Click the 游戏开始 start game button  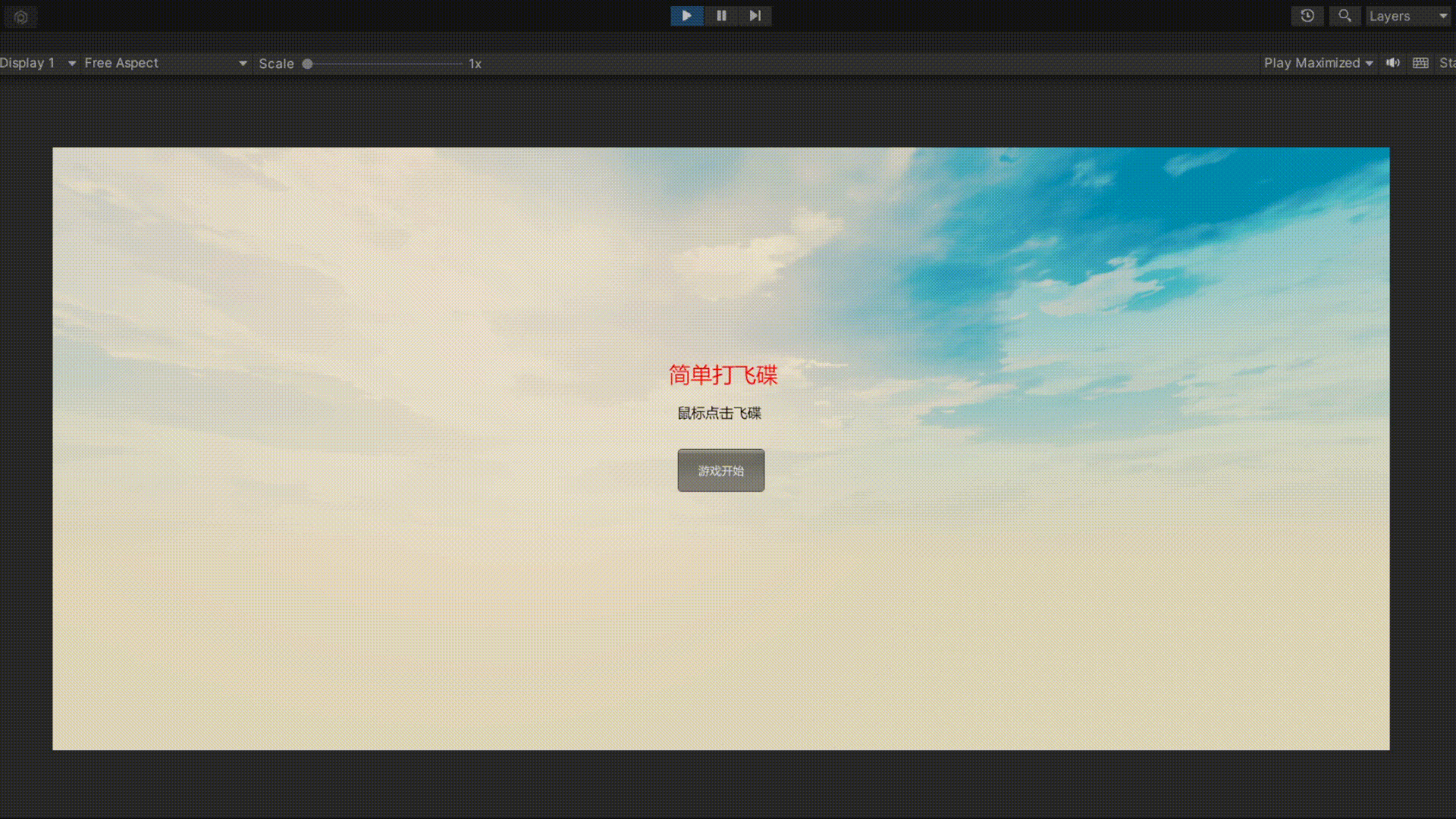click(720, 470)
